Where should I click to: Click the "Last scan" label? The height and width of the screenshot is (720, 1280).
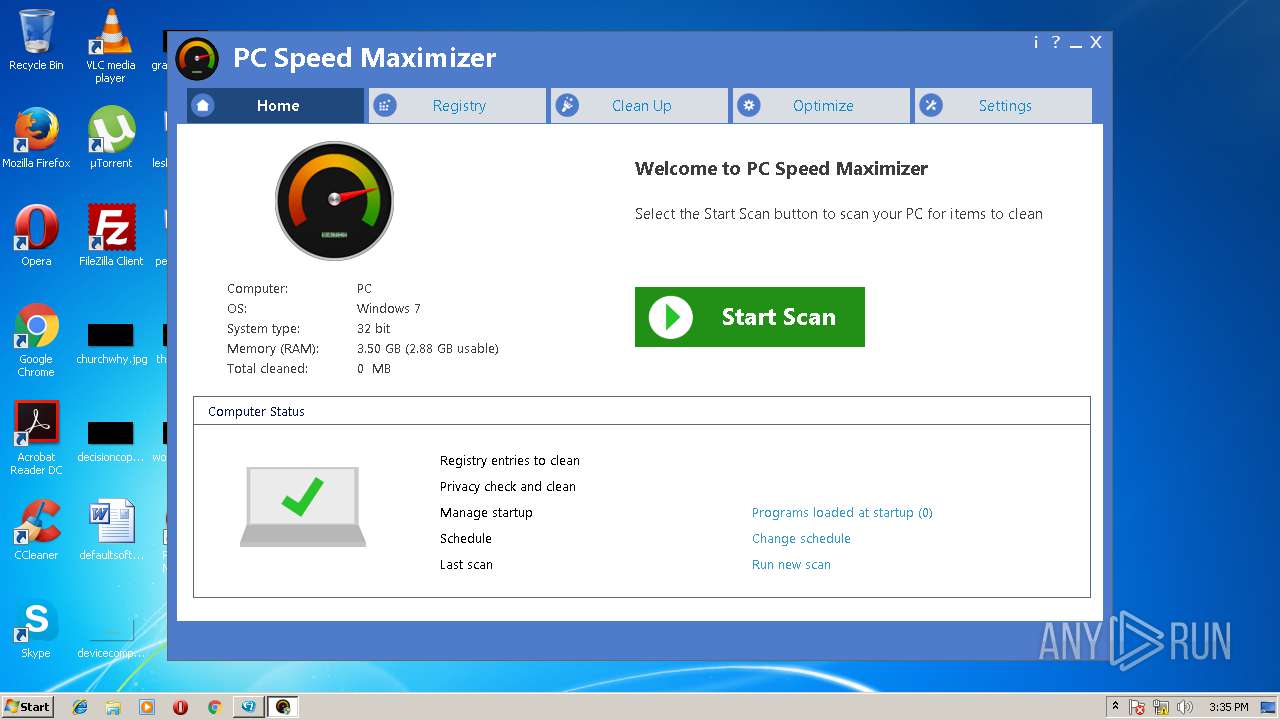(x=466, y=565)
